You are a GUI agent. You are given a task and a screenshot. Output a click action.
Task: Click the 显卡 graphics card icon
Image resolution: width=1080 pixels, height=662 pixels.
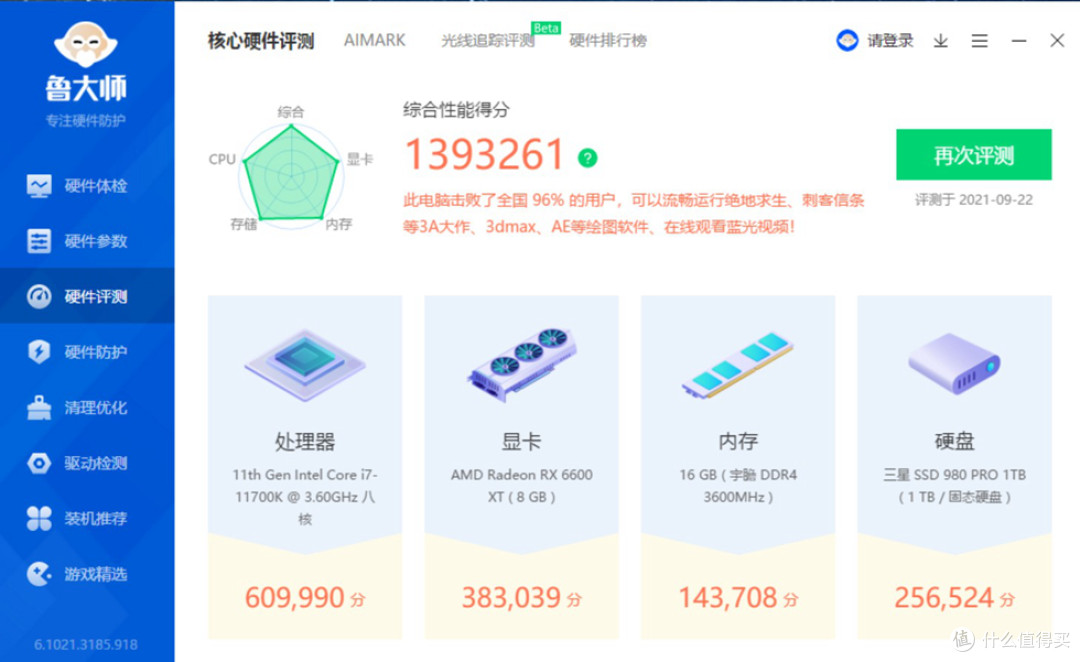[522, 364]
